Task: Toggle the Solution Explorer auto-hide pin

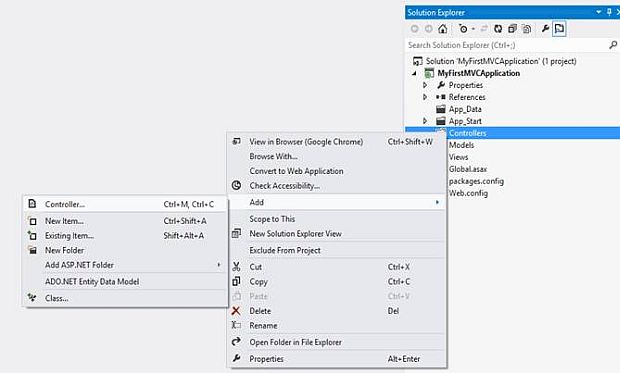Action: [x=609, y=12]
